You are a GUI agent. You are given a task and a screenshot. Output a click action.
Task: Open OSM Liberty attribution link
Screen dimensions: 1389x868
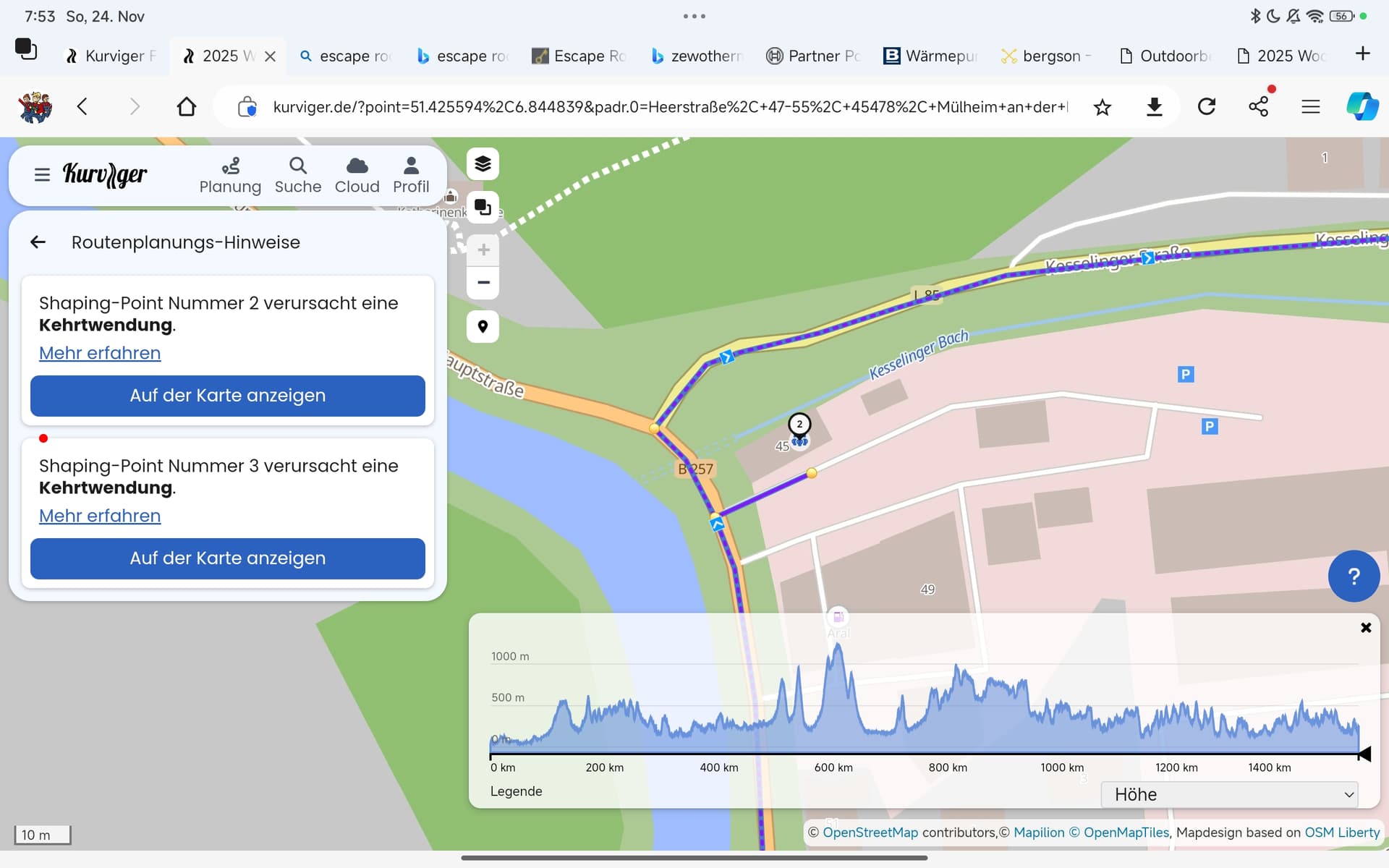point(1342,833)
